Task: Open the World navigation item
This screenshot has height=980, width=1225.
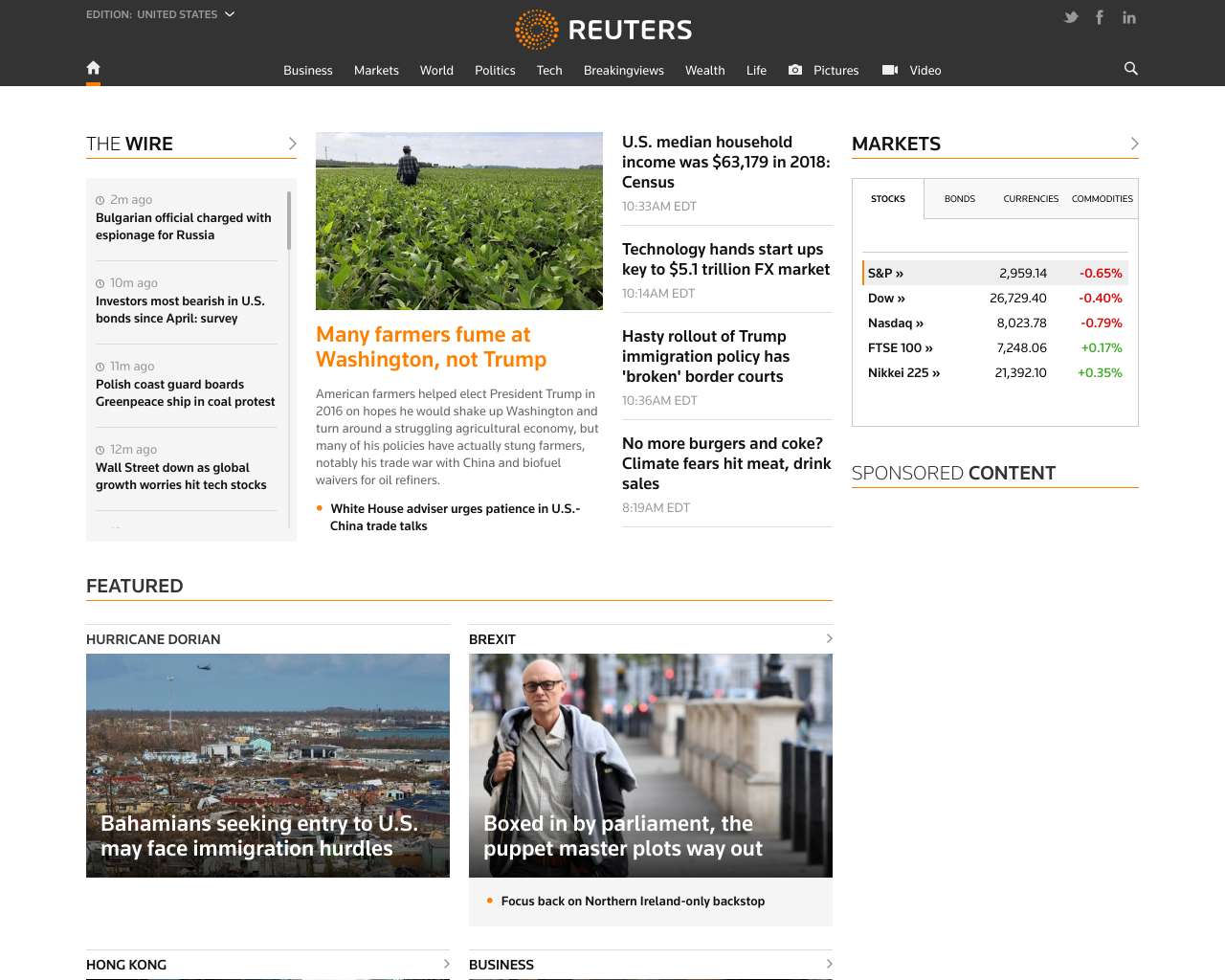Action: 436,71
